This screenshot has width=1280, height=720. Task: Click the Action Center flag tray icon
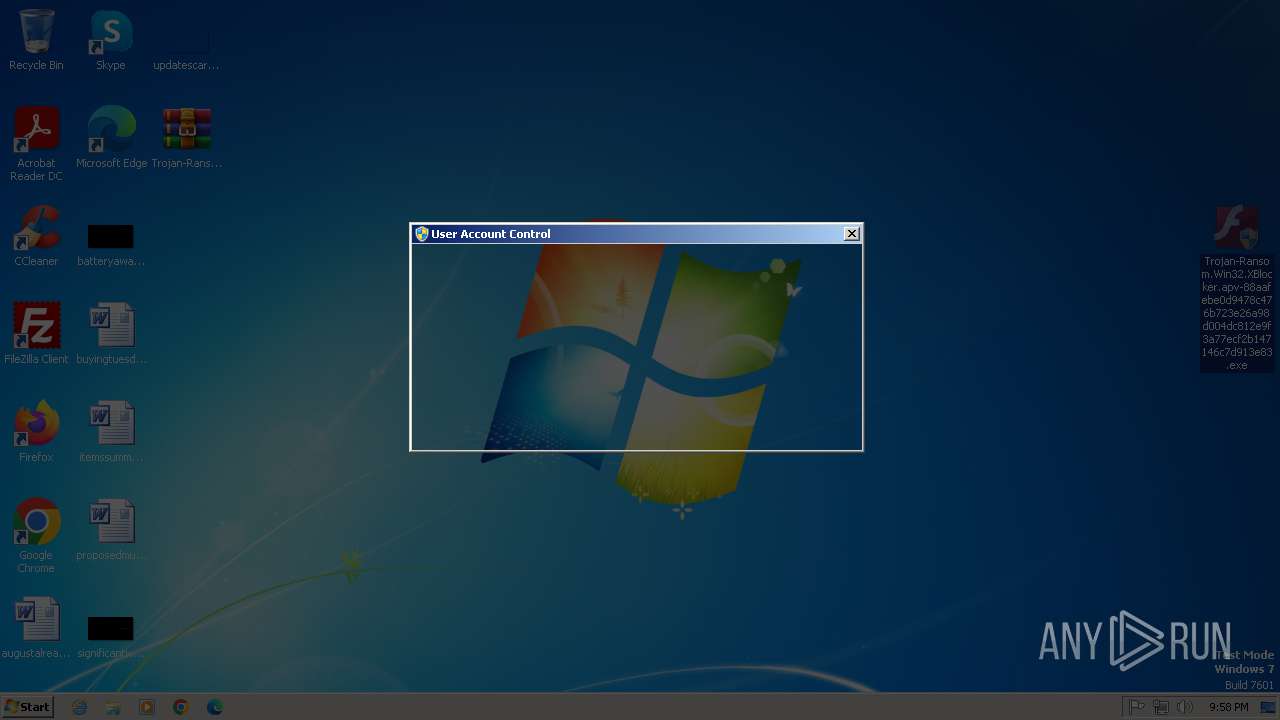pyautogui.click(x=1137, y=707)
